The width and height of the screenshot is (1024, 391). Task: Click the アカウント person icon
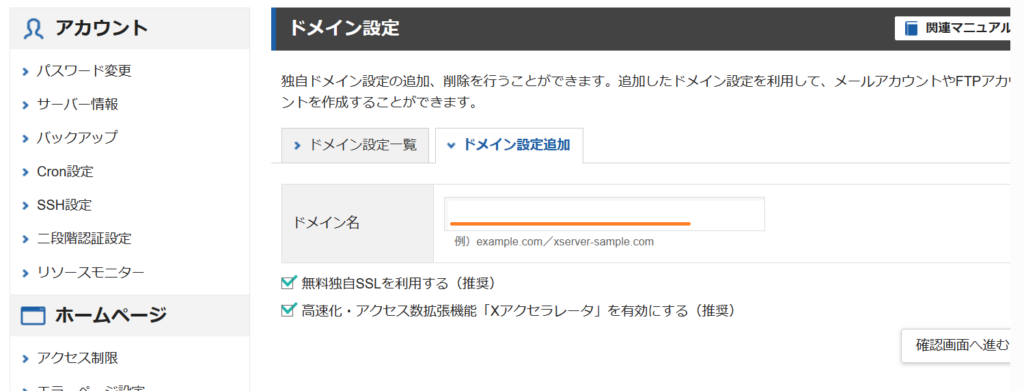[x=33, y=28]
